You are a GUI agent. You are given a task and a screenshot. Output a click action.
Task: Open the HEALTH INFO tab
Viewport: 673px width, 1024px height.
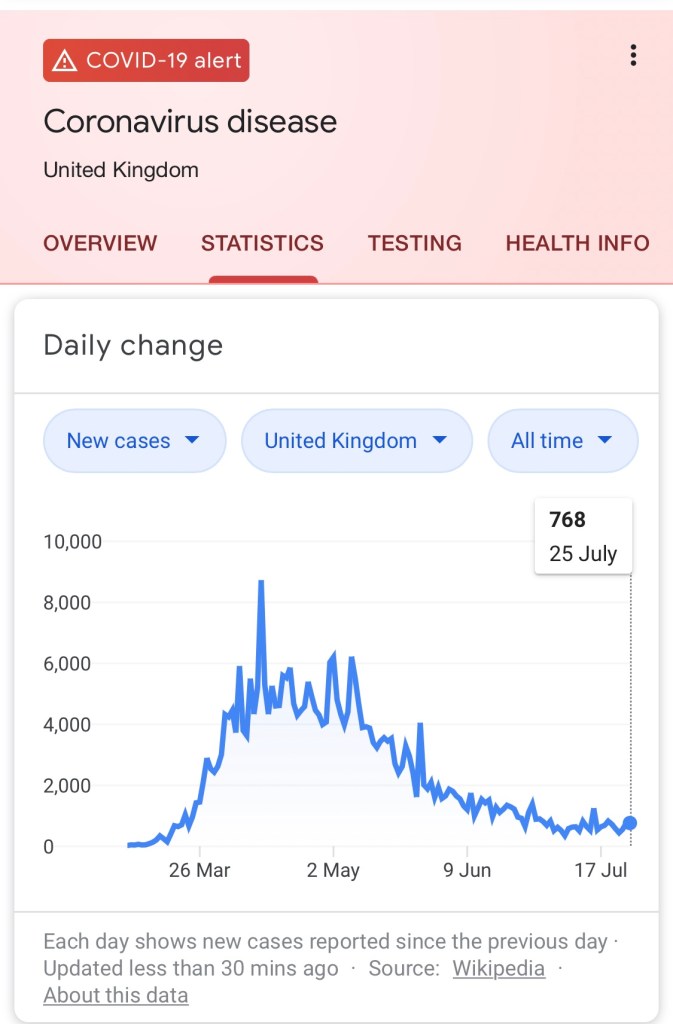tap(577, 243)
